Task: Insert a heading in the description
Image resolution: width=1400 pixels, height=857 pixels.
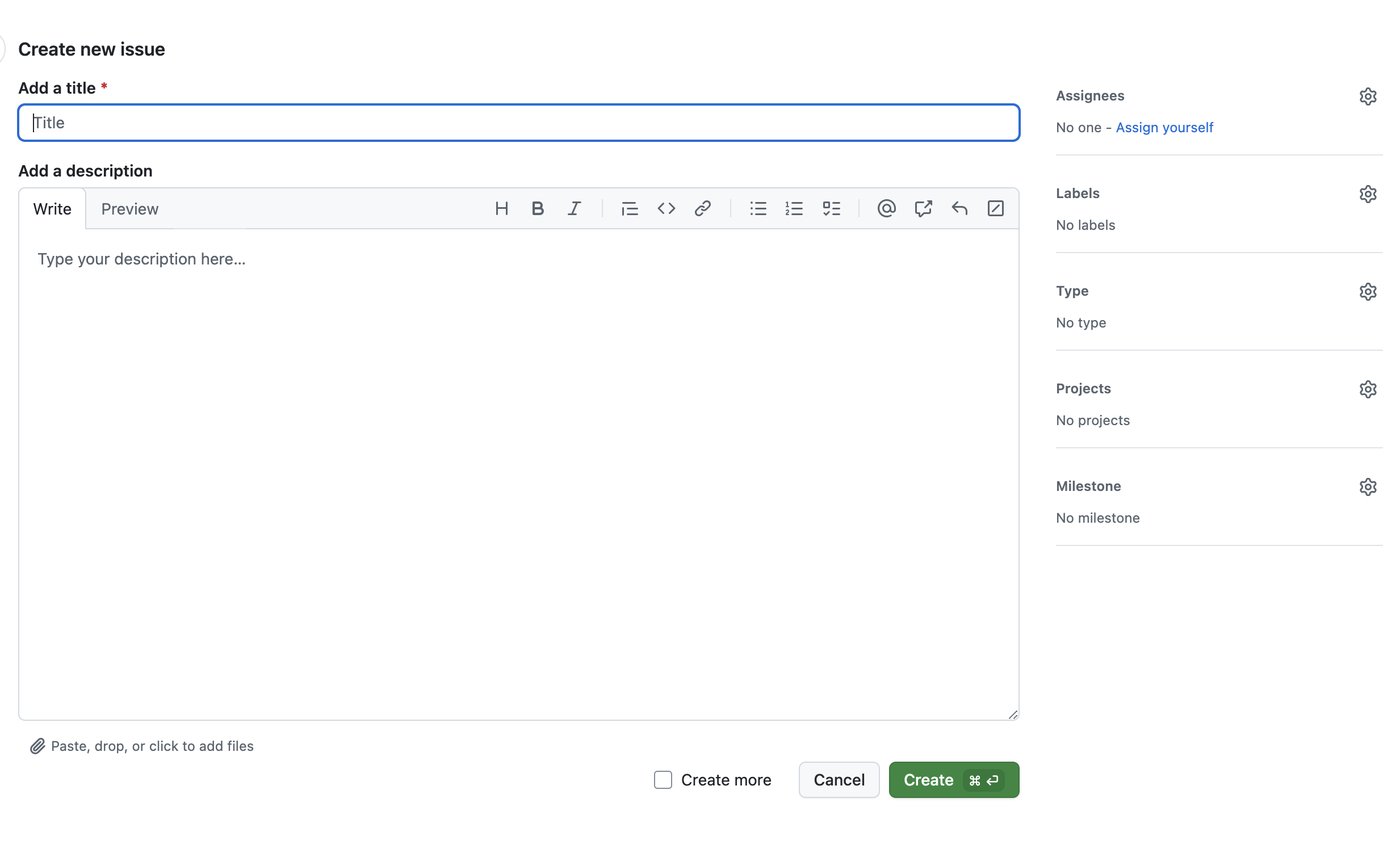Action: point(502,208)
